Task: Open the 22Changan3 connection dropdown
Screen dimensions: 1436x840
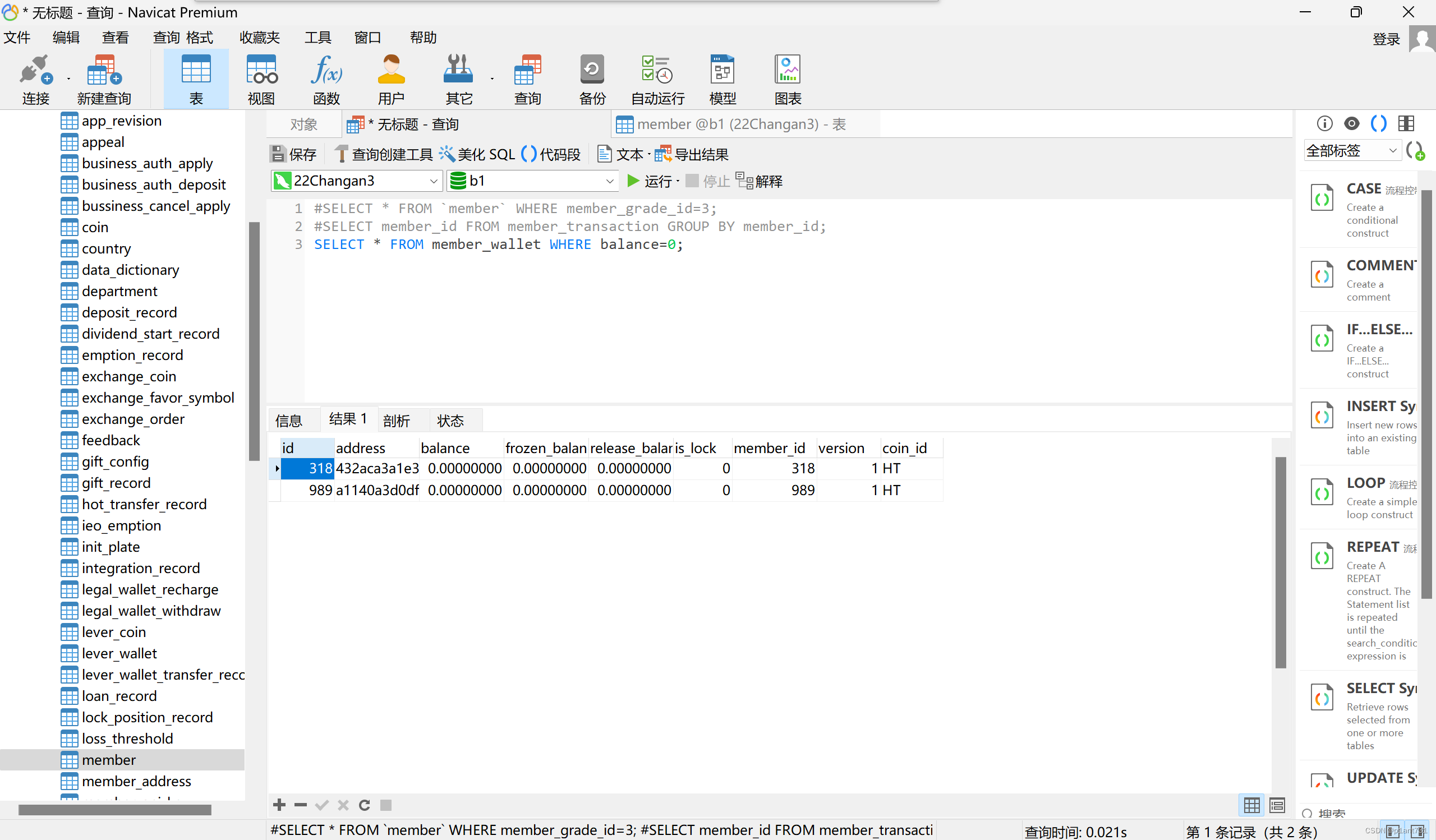Action: pos(434,181)
